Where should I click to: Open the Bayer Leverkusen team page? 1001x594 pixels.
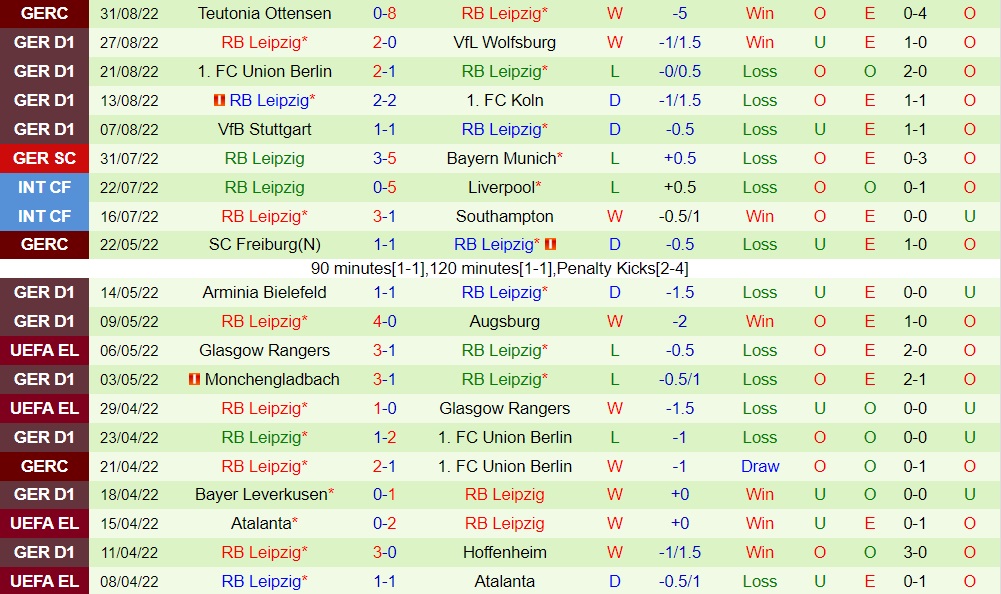tap(261, 494)
